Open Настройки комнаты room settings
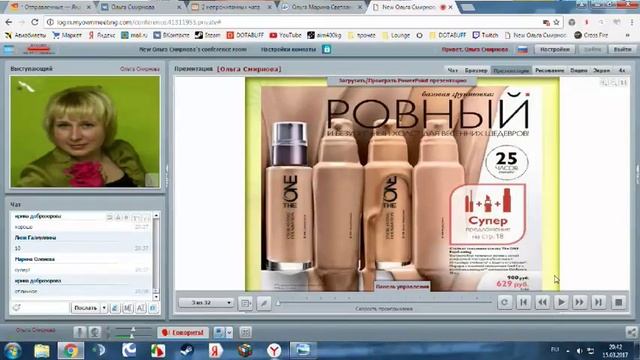Viewport: 640px width, 360px height. 288,49
